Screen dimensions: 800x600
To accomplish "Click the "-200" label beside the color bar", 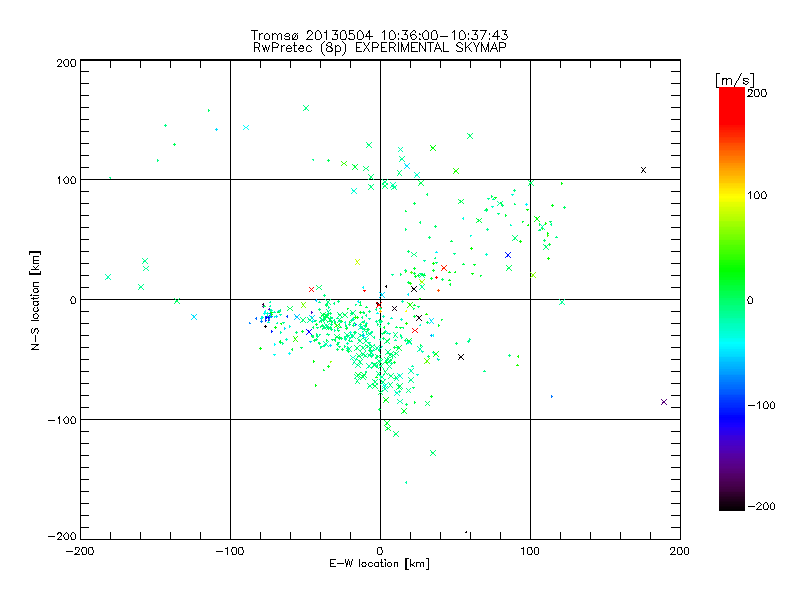I will 761,506.
